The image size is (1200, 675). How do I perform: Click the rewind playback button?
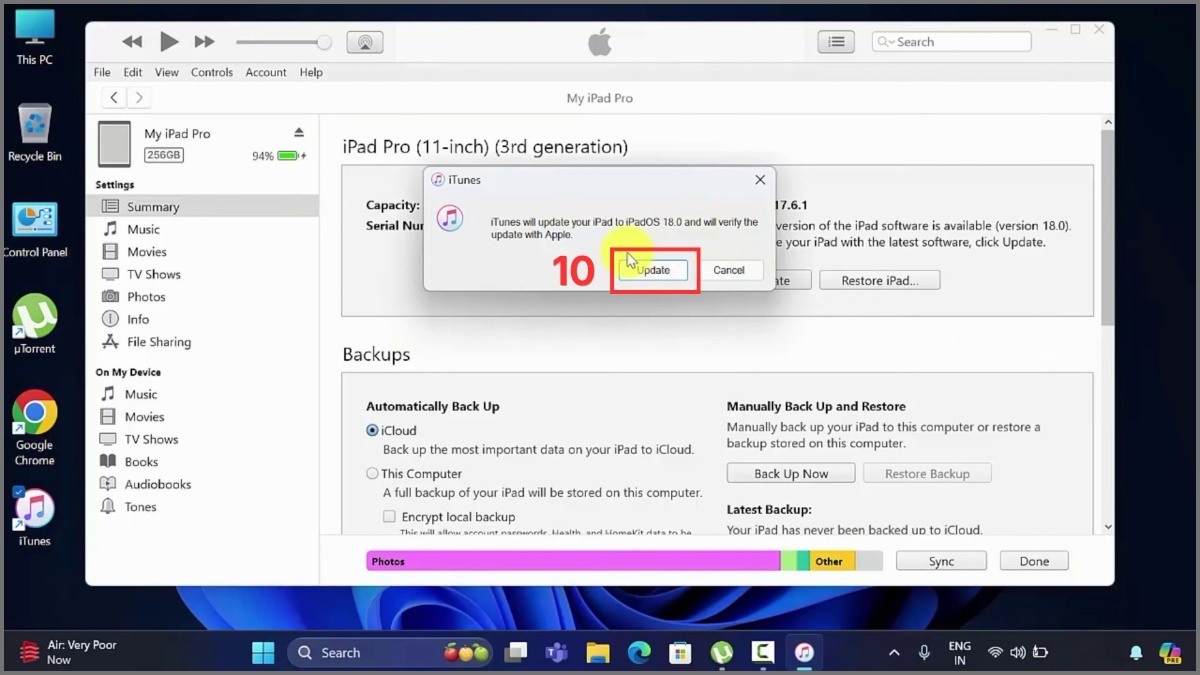pyautogui.click(x=132, y=42)
